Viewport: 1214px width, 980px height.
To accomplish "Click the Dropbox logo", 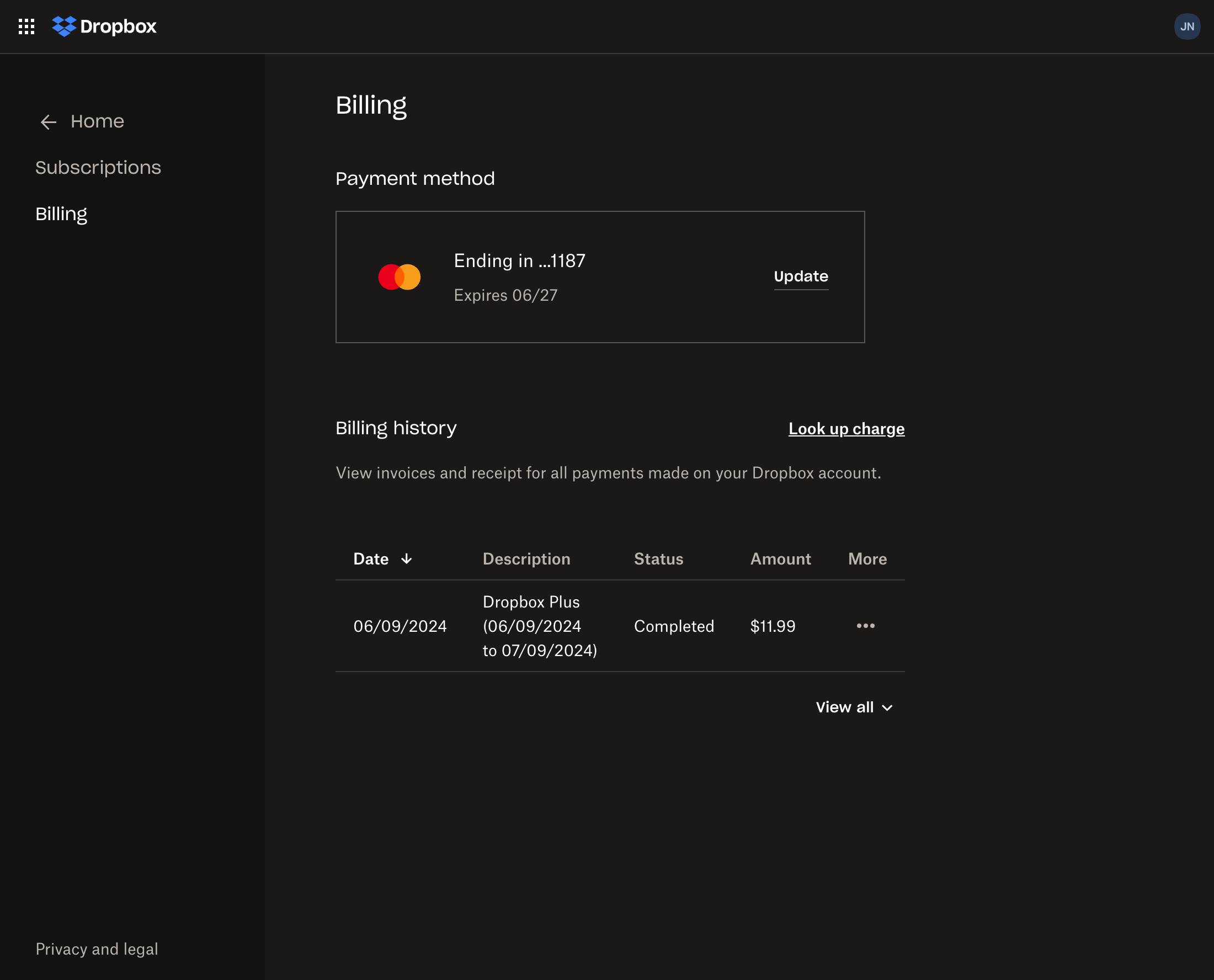I will pos(105,26).
